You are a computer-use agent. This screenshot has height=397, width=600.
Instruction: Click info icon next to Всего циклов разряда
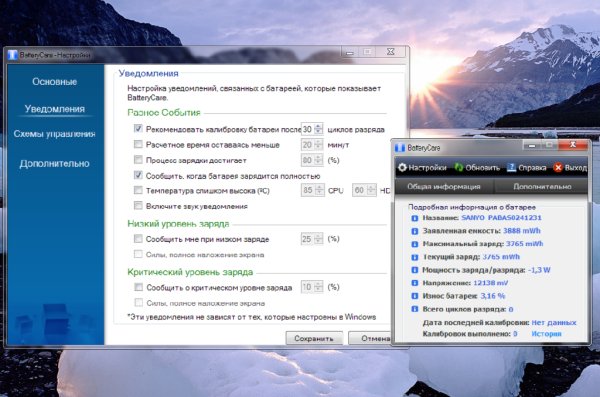point(414,309)
